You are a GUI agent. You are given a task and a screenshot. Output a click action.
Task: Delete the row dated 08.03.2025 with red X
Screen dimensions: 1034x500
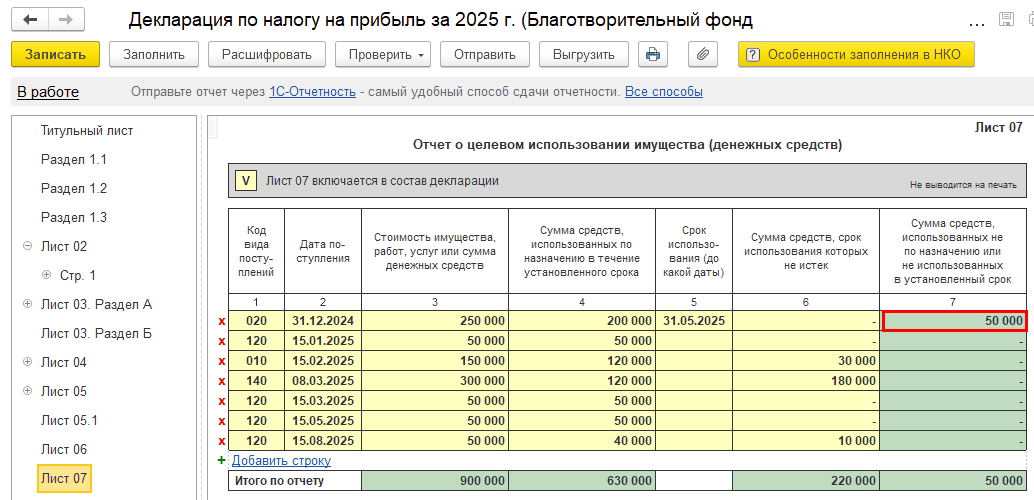(x=222, y=381)
